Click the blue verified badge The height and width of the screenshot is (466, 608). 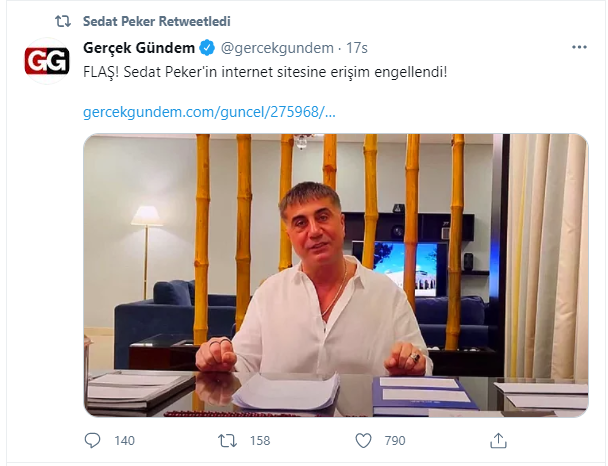tap(207, 48)
